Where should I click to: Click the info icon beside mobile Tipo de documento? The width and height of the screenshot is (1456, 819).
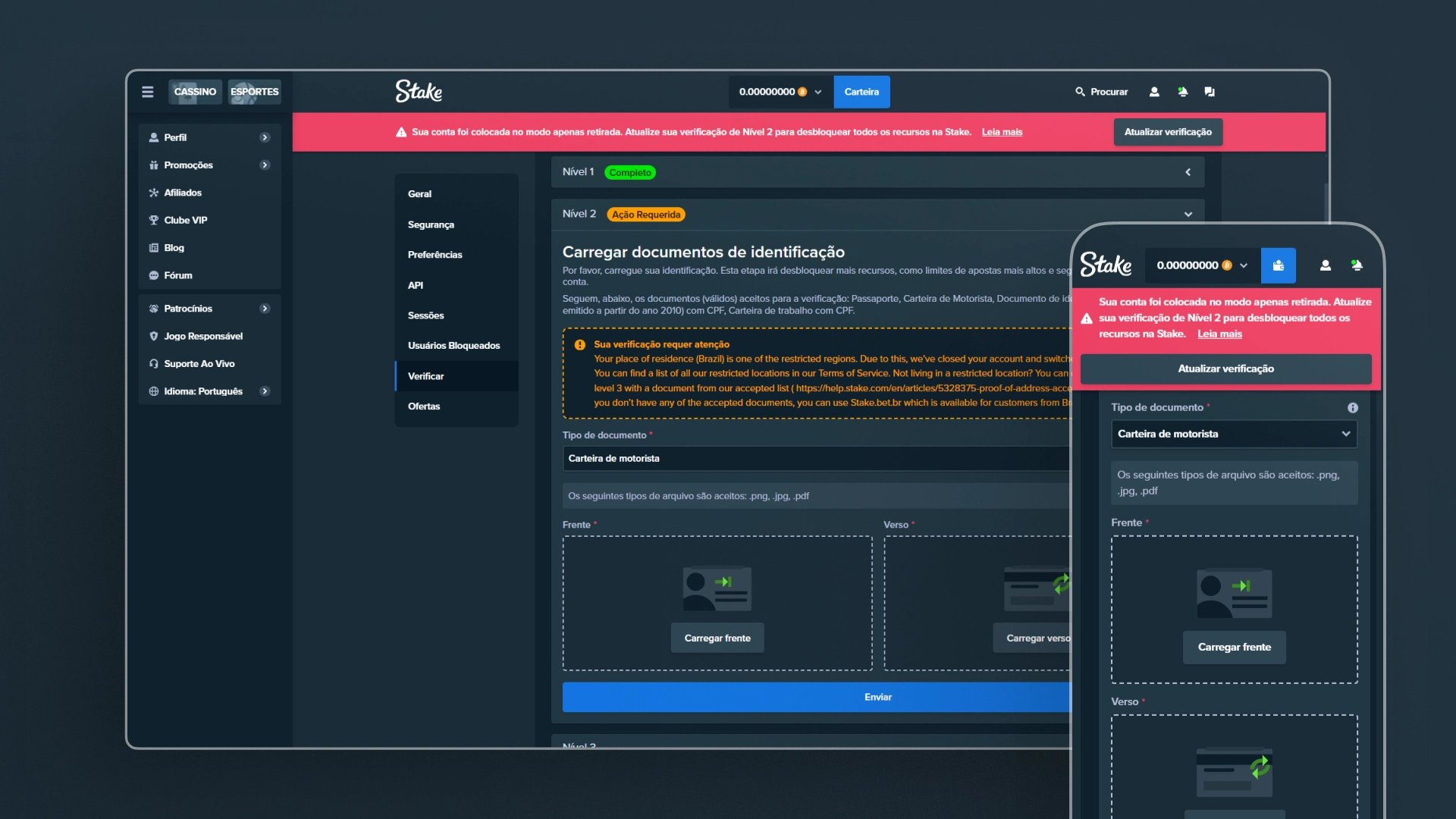tap(1352, 408)
